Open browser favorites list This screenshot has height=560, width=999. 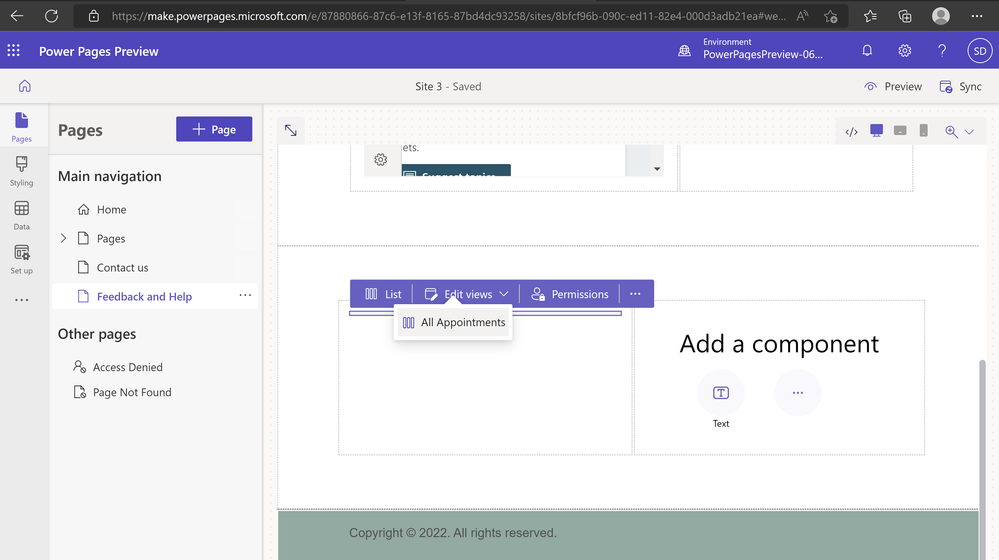click(870, 16)
